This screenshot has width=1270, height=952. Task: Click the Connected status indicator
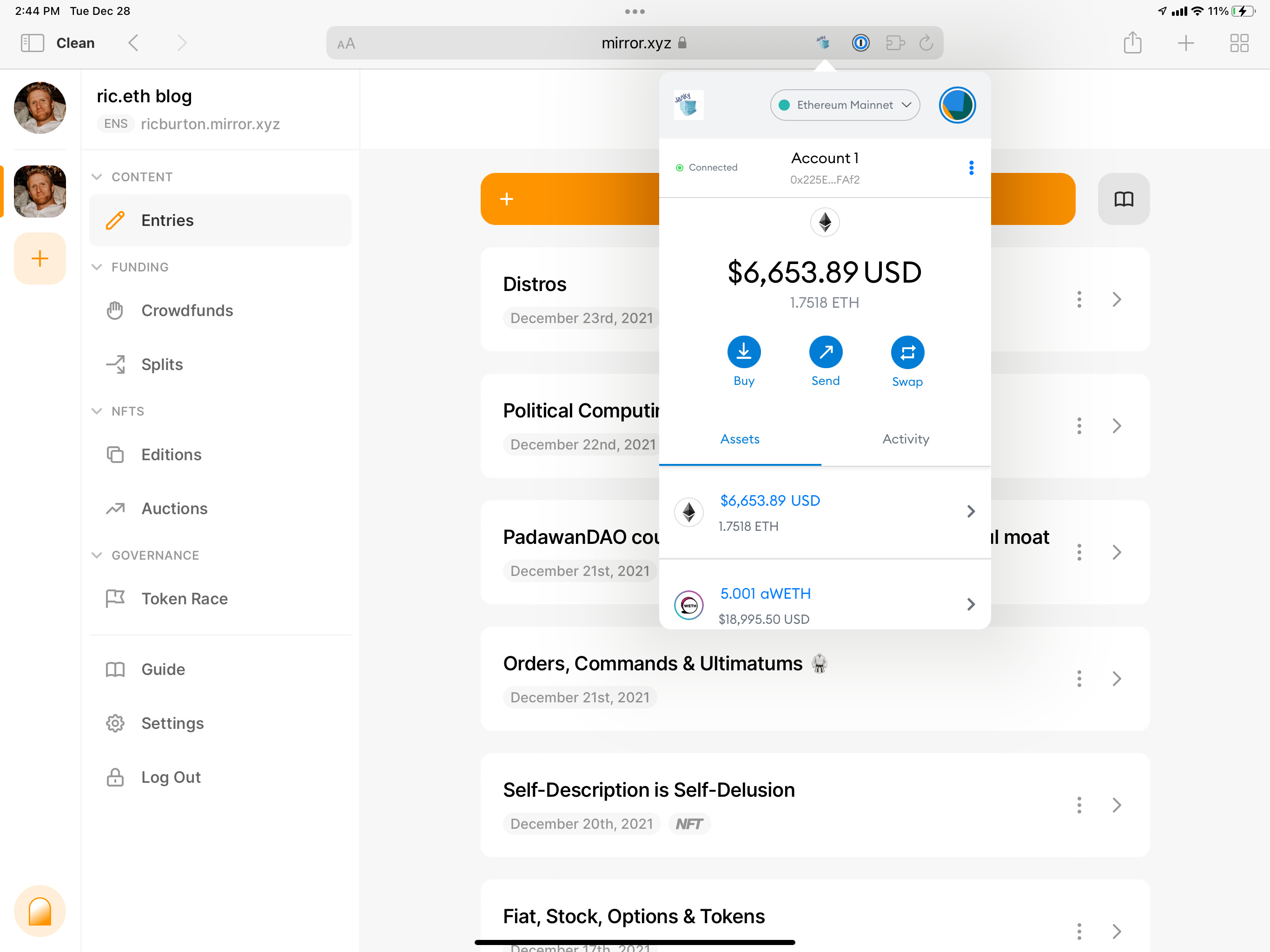pyautogui.click(x=707, y=168)
